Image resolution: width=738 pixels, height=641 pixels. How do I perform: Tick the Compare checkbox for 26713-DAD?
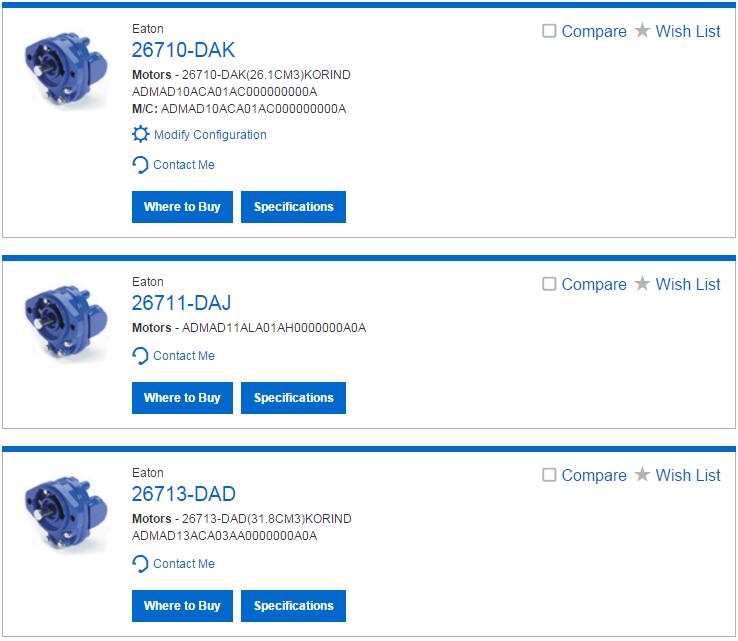(x=549, y=475)
